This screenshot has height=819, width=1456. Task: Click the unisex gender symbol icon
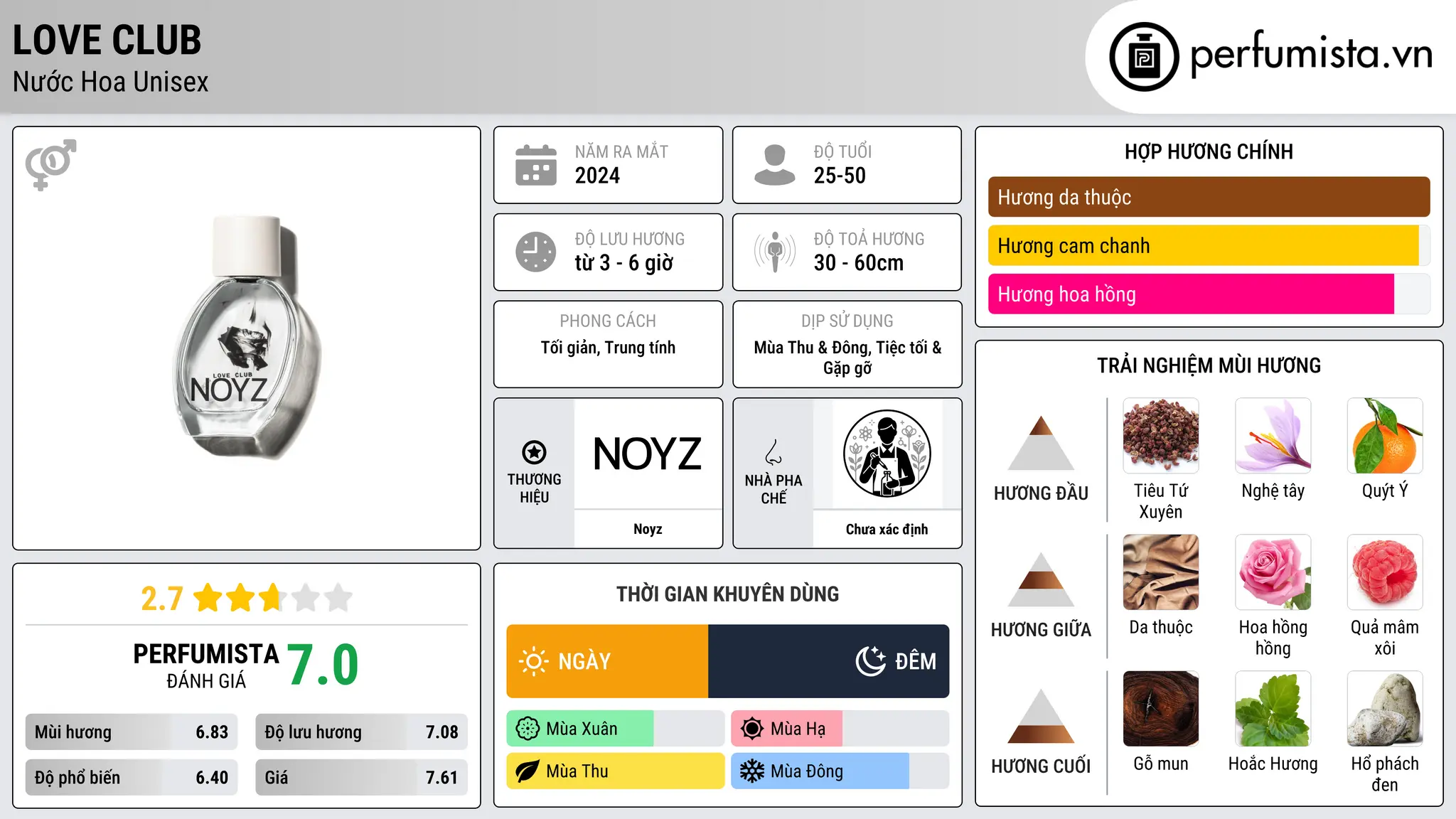click(50, 164)
